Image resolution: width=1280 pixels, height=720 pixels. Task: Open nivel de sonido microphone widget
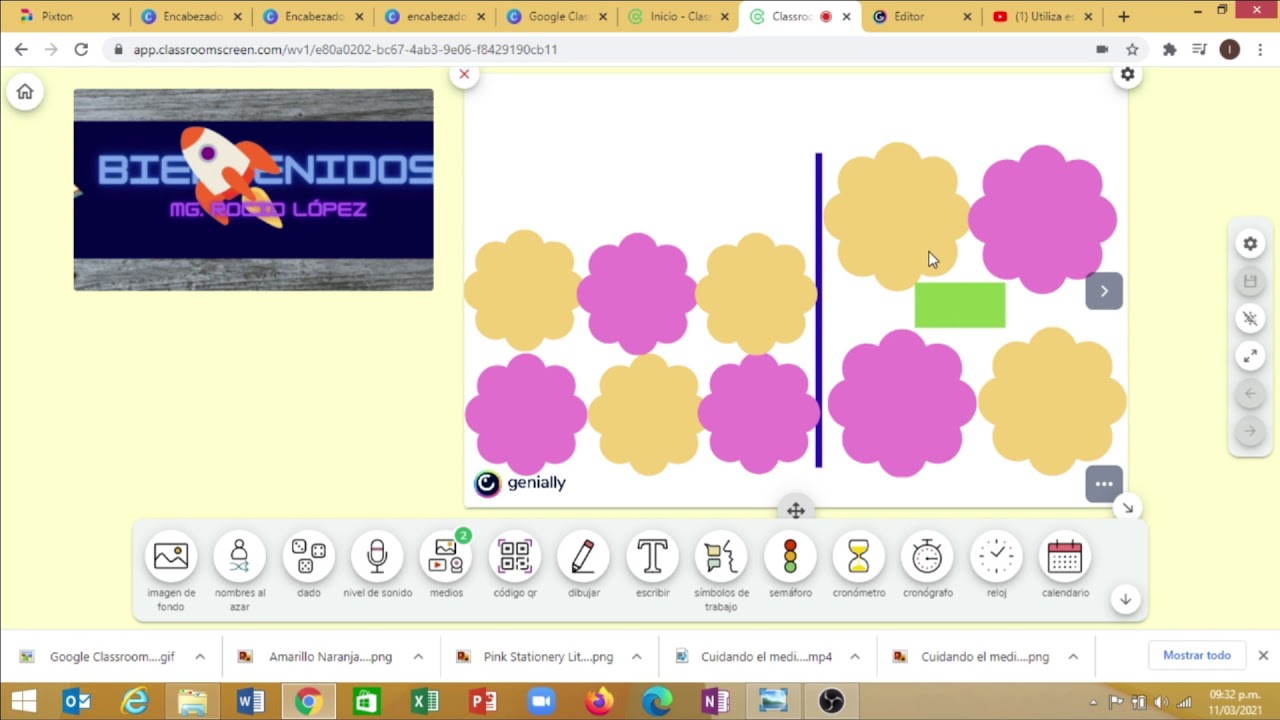click(x=377, y=556)
